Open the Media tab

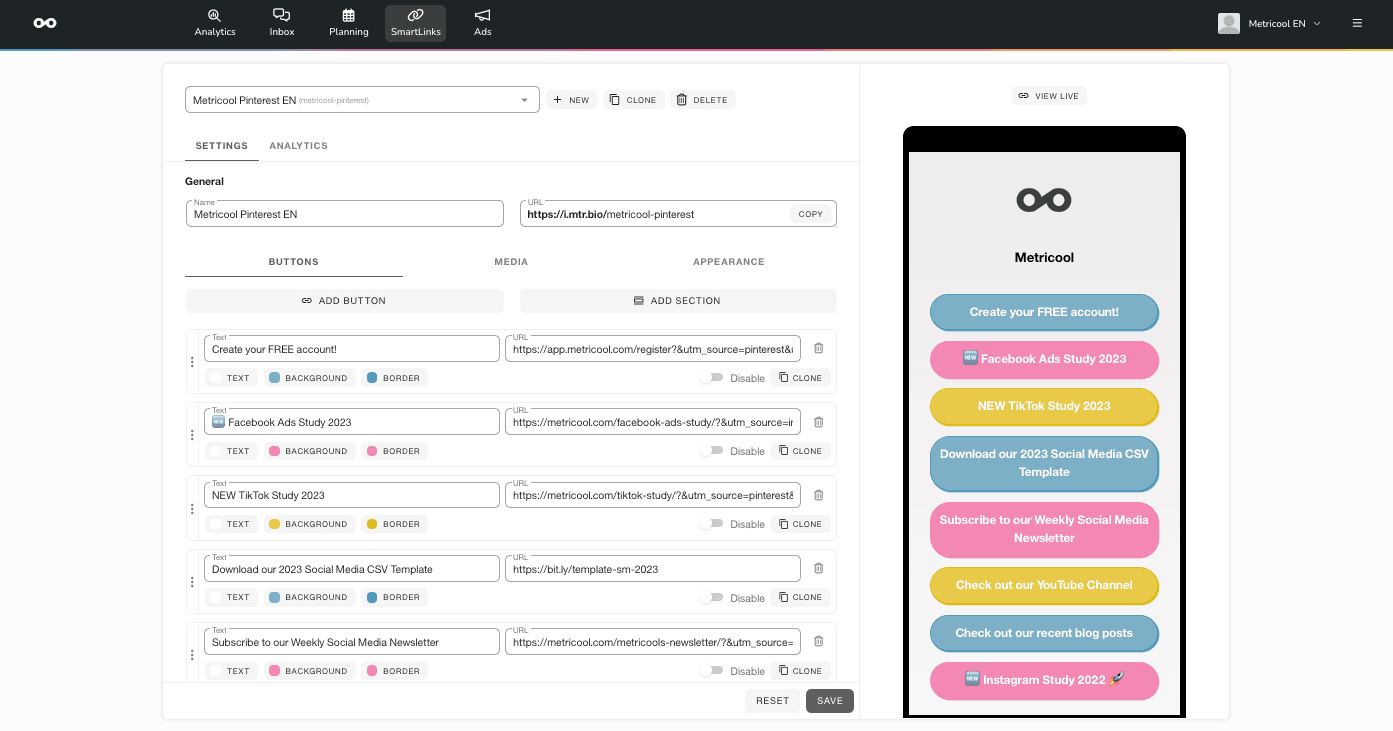click(x=511, y=262)
